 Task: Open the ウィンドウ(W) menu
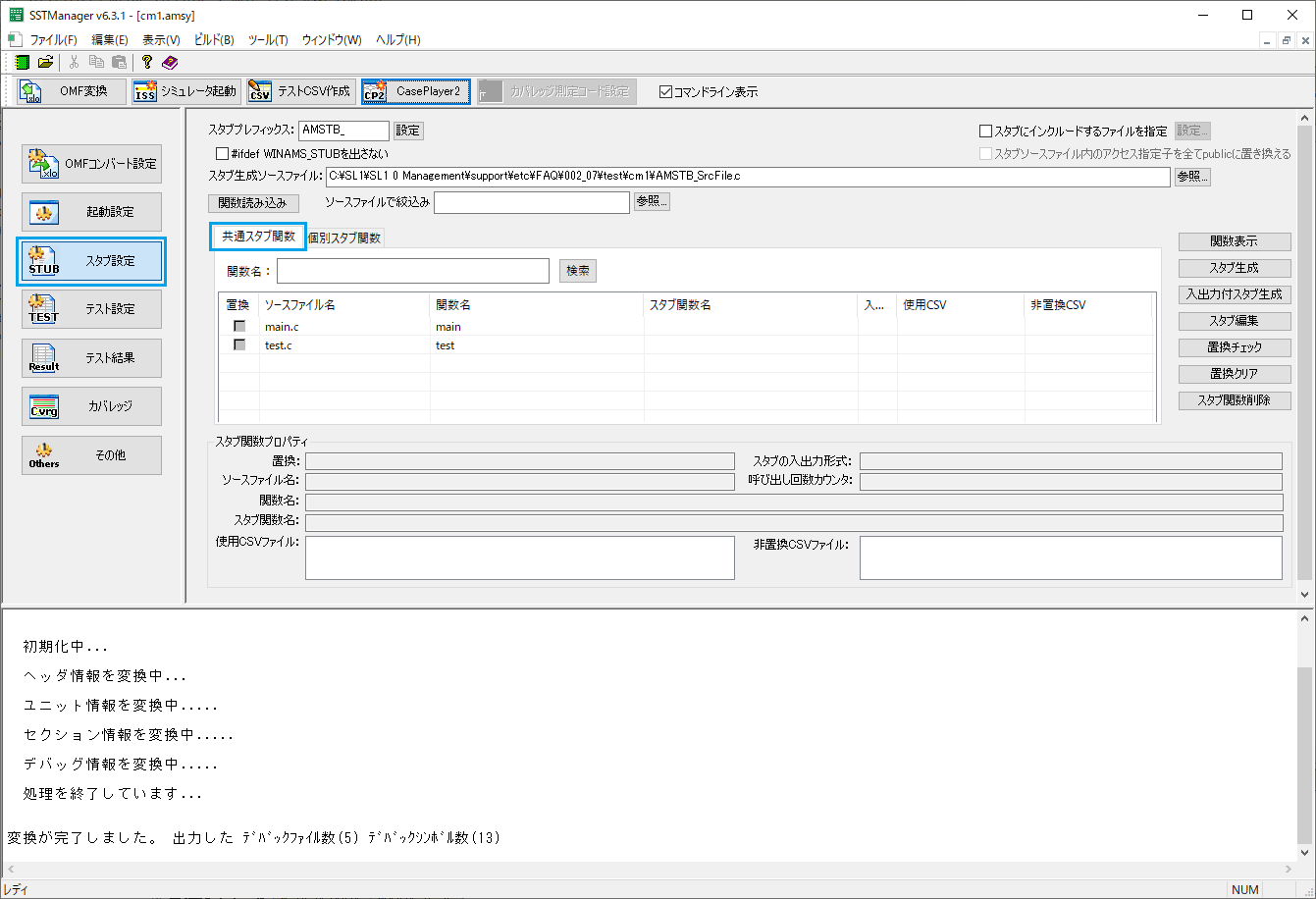coord(332,40)
